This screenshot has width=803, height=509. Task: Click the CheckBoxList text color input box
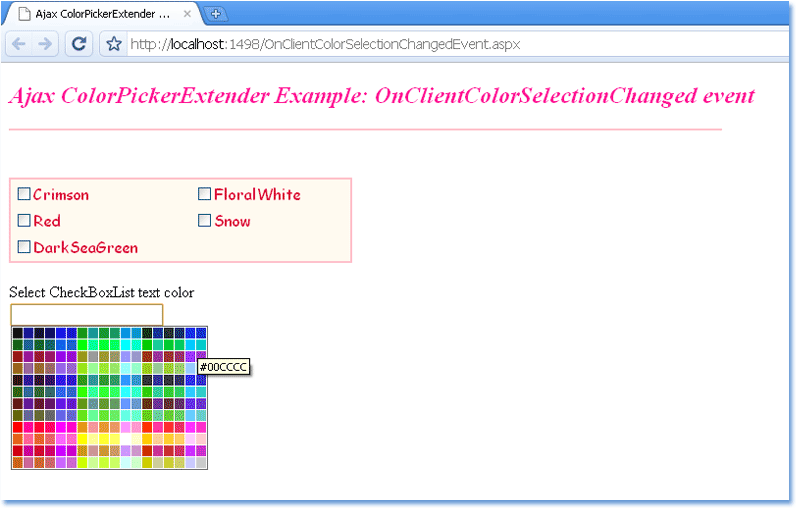[87, 314]
